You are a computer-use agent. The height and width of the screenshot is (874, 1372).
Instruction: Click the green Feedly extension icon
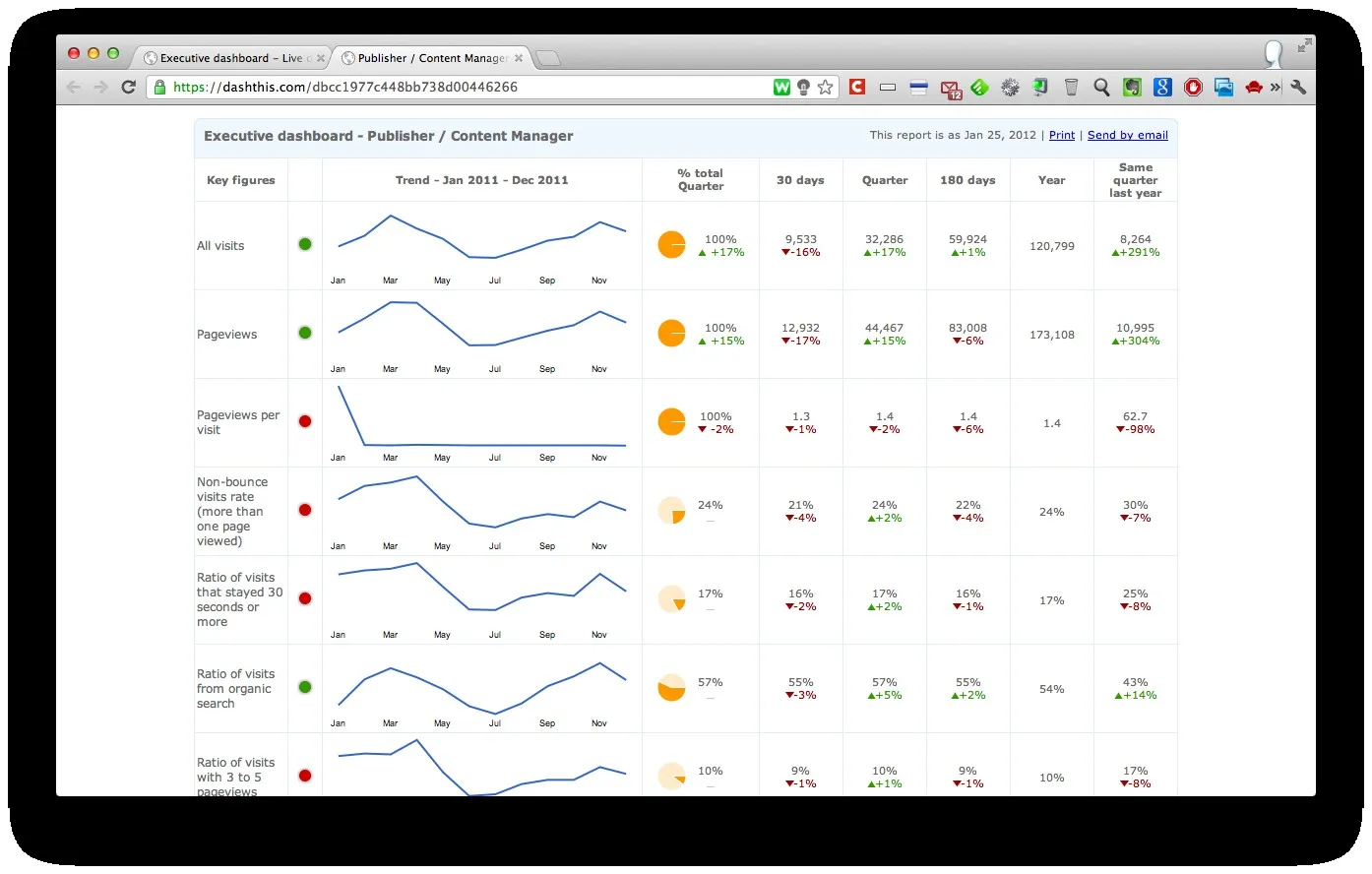point(980,87)
